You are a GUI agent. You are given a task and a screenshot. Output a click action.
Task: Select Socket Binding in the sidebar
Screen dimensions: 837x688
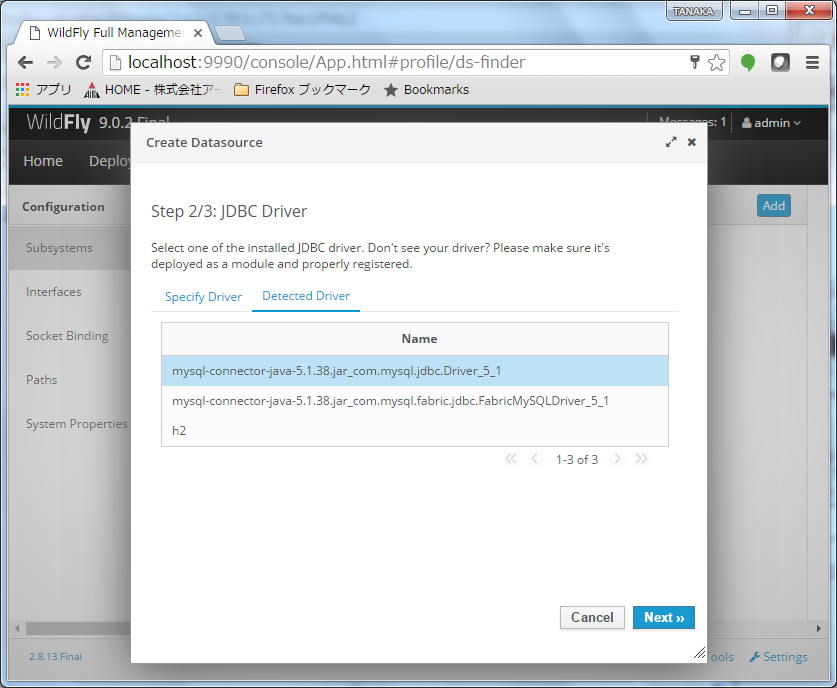coord(70,336)
